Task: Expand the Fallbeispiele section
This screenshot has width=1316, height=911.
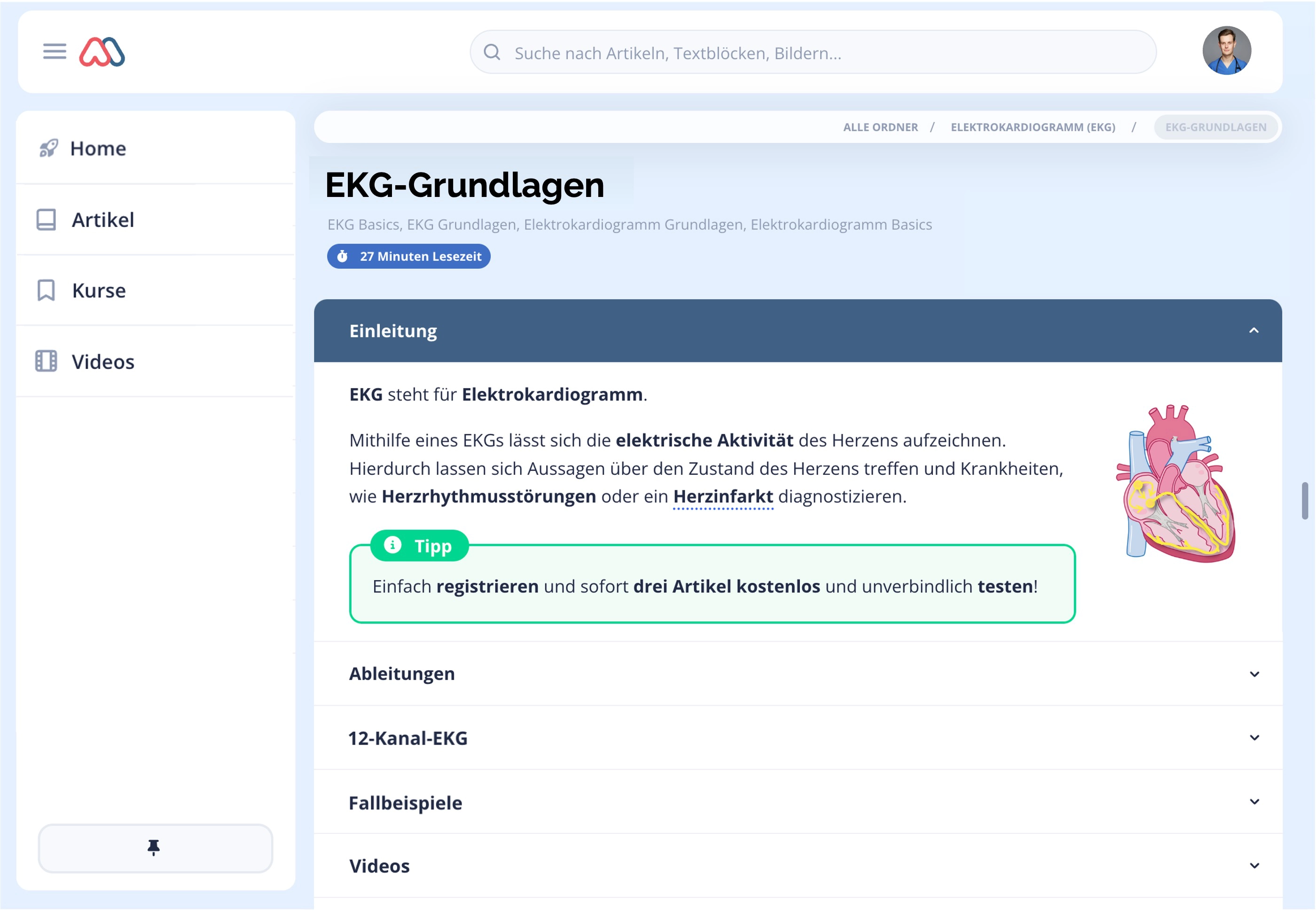Action: (1254, 802)
